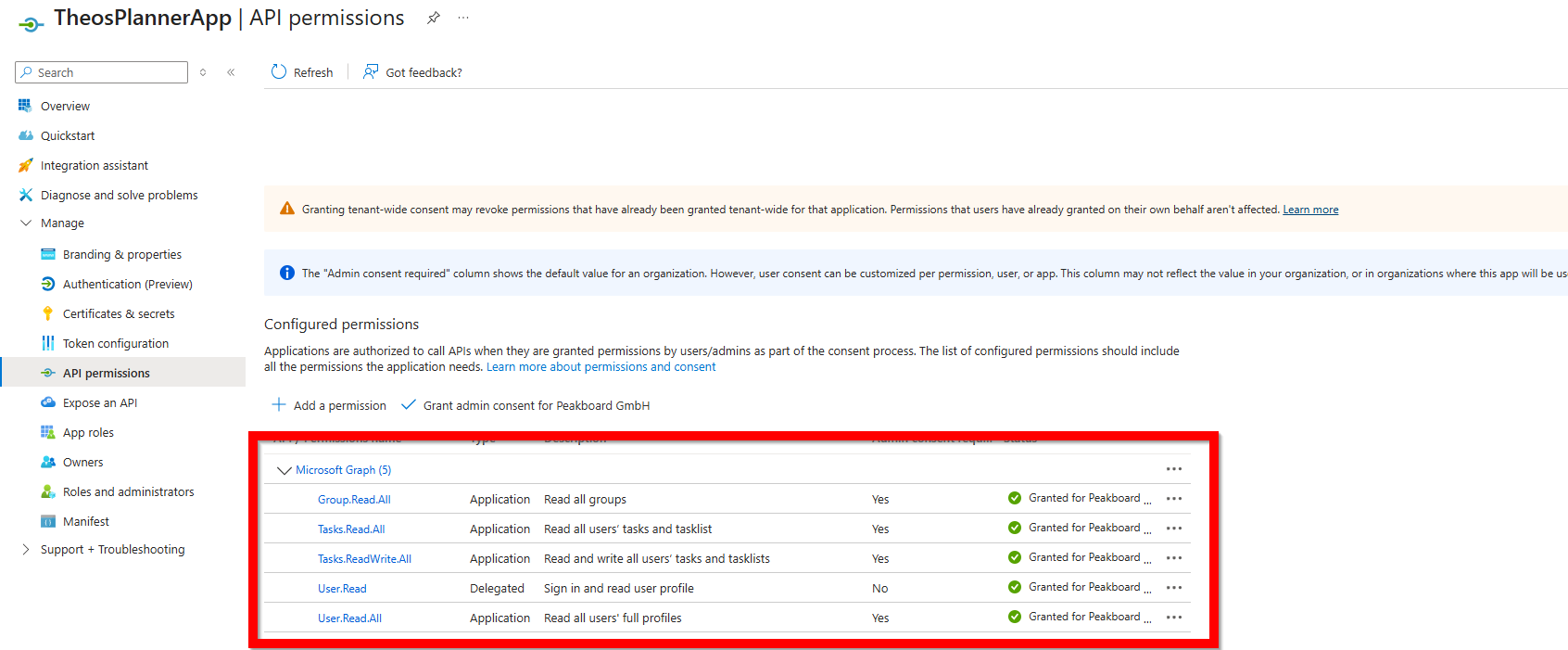Click 'Sign in and read user profile' description

(x=618, y=589)
